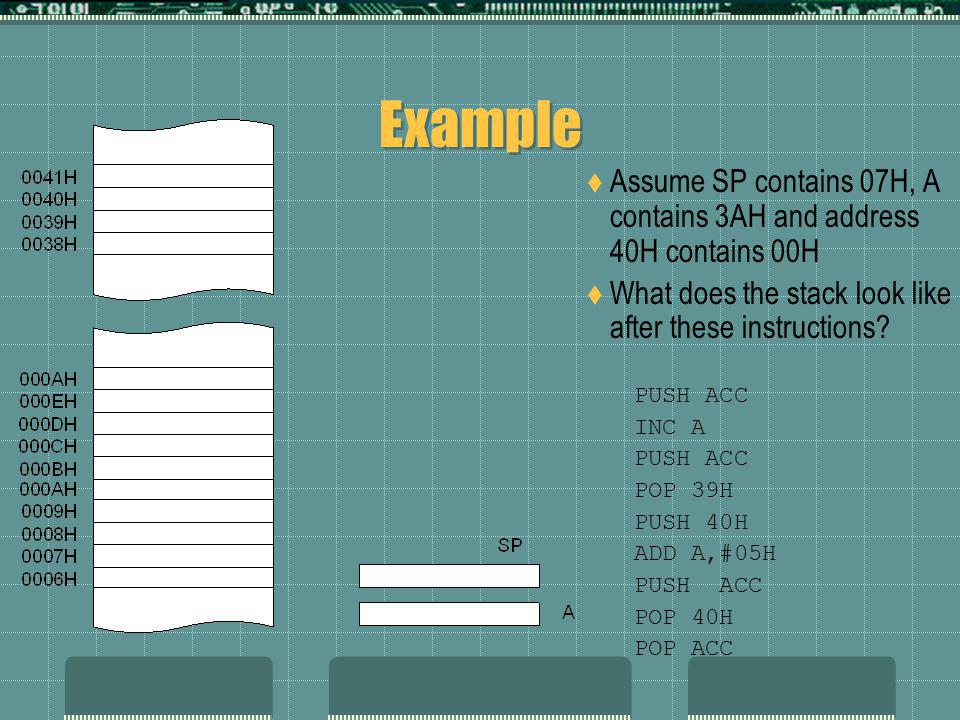The height and width of the screenshot is (720, 960).
Task: Select the "INC A" instruction line
Action: 670,427
